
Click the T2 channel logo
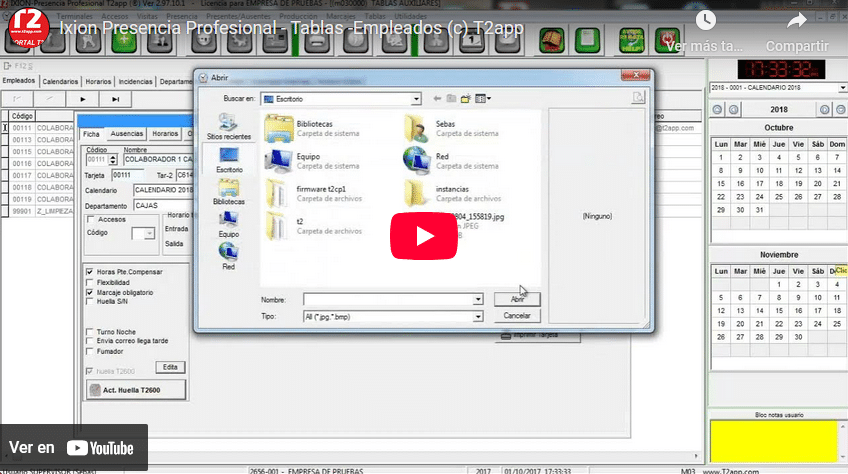tap(29, 26)
